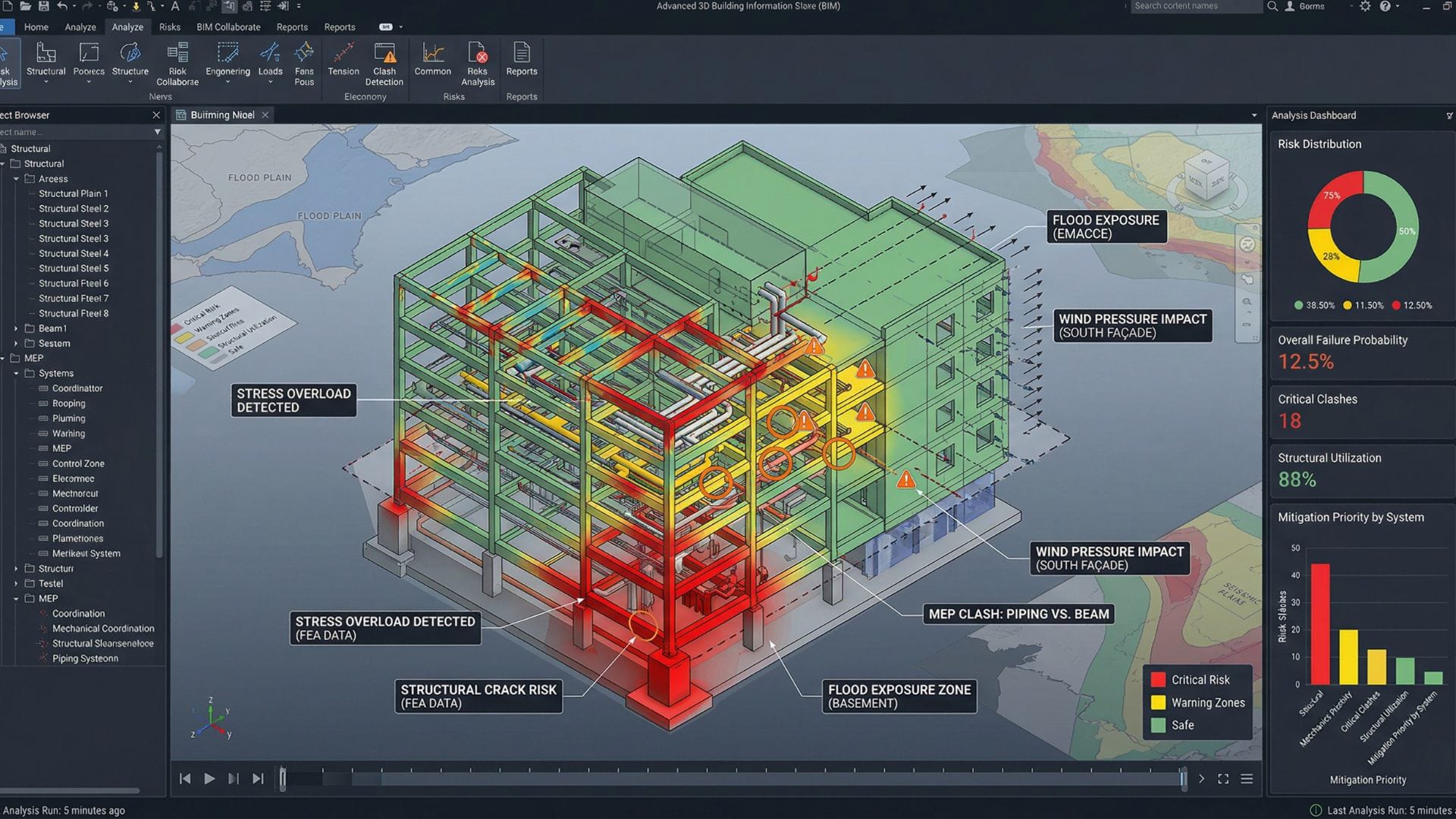Open the object name filter dropdown
Screen dimensions: 1456x819
tap(157, 132)
